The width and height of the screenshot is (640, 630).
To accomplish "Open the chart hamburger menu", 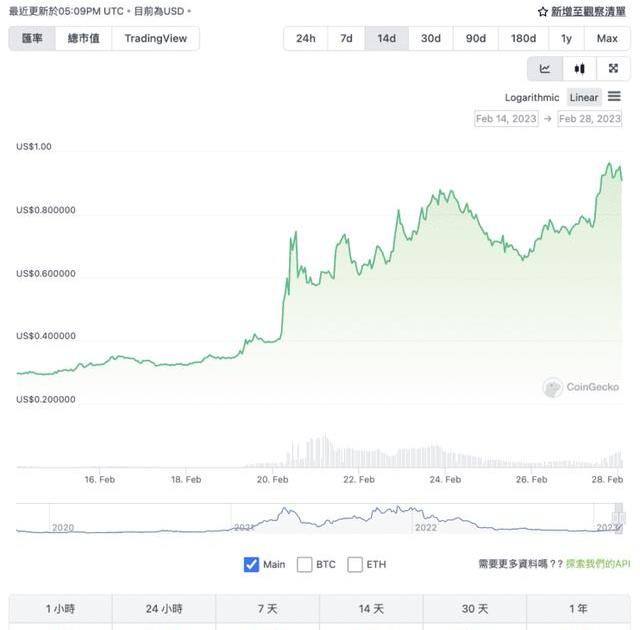I will click(614, 97).
